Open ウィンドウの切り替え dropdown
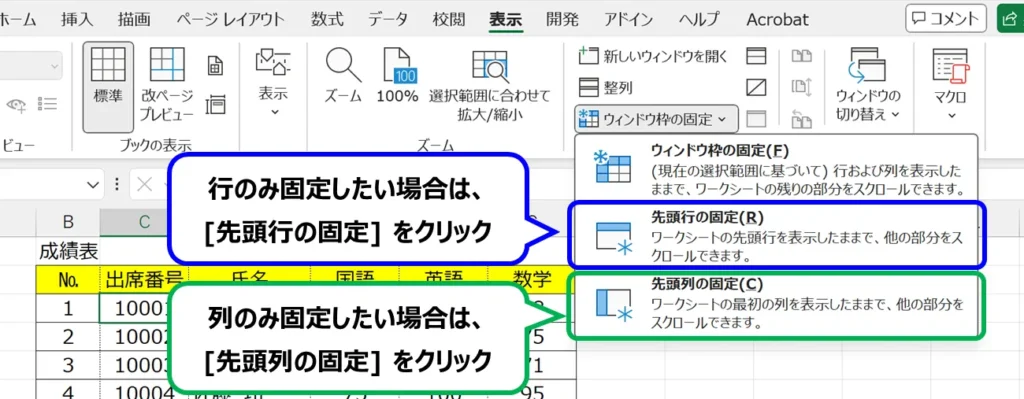The width and height of the screenshot is (1024, 399). [868, 85]
